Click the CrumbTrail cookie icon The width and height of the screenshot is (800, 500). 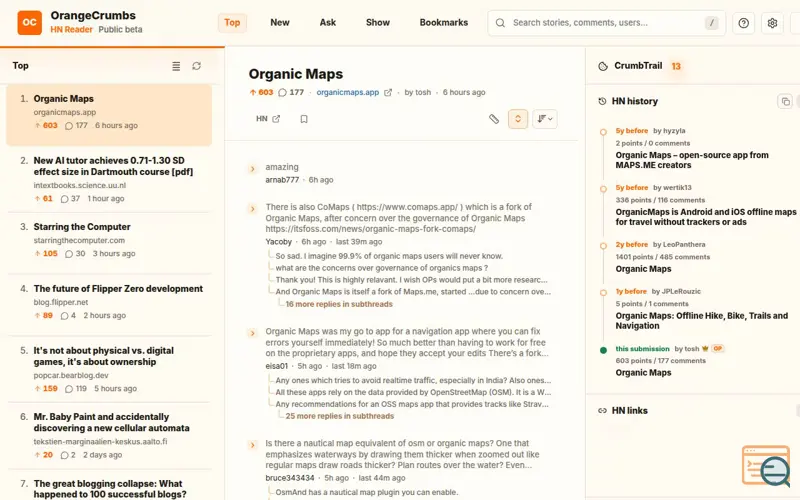tap(603, 66)
